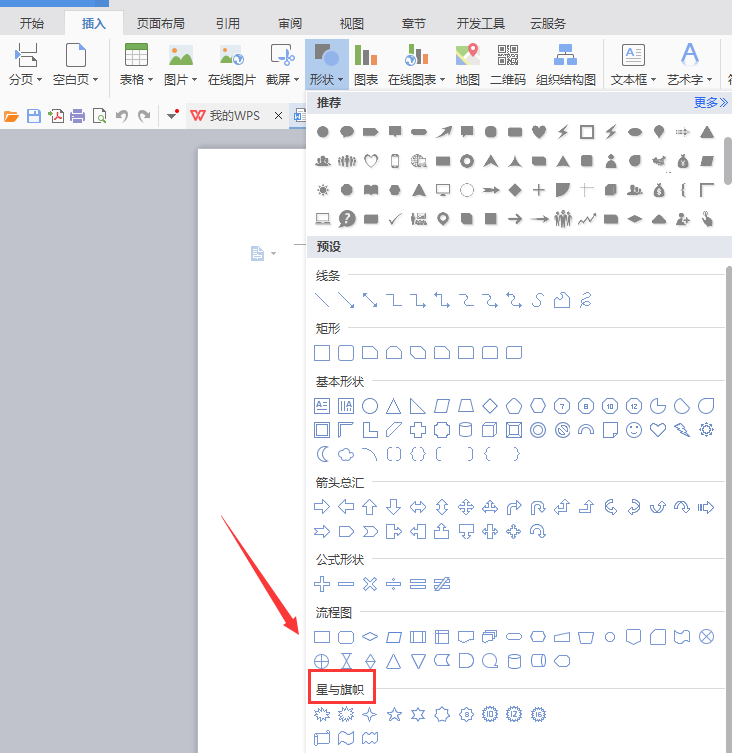The height and width of the screenshot is (753, 732).
Task: Click the QR code (二维码) icon
Action: tap(508, 64)
